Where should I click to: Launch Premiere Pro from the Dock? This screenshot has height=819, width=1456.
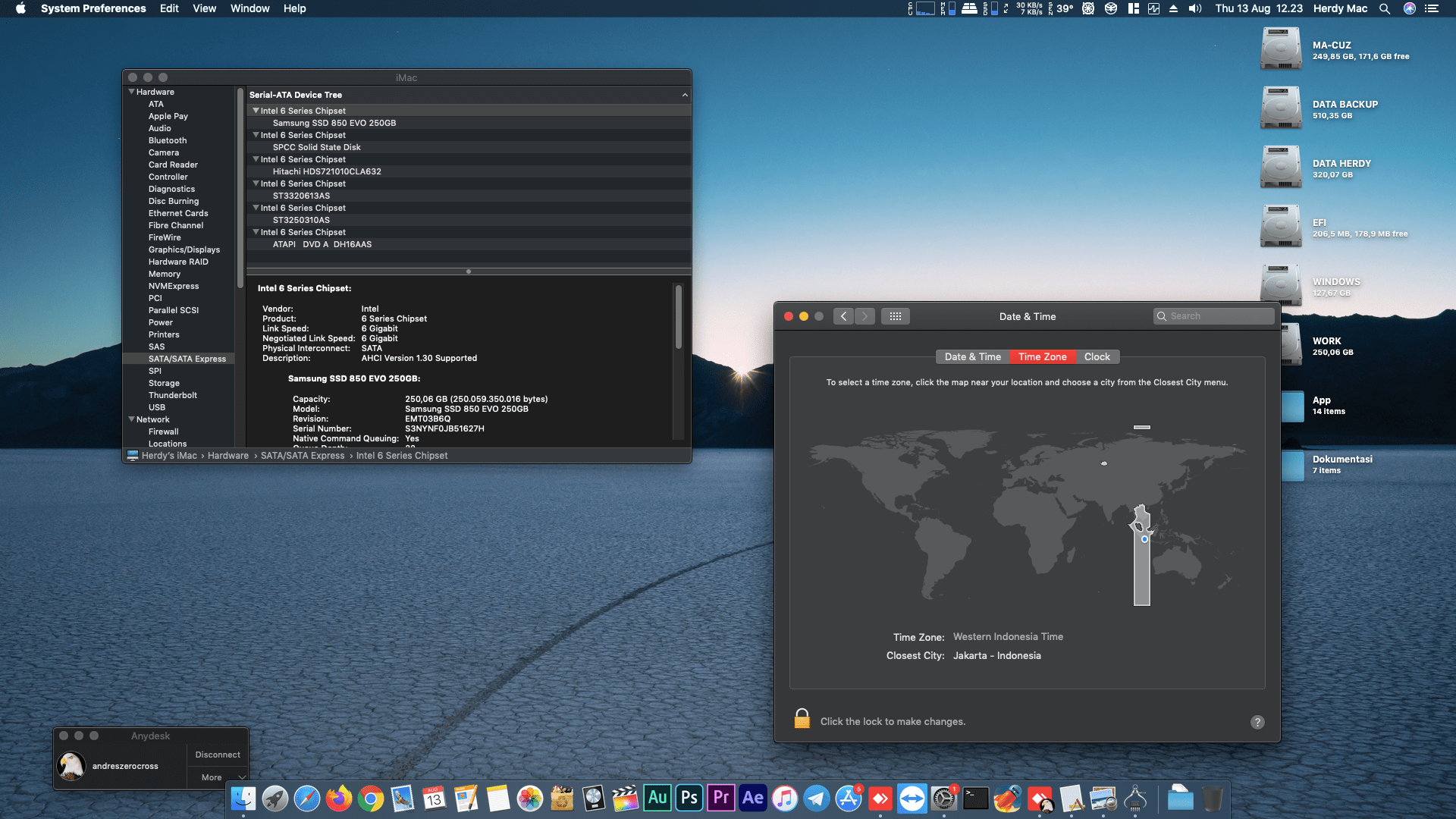click(720, 798)
